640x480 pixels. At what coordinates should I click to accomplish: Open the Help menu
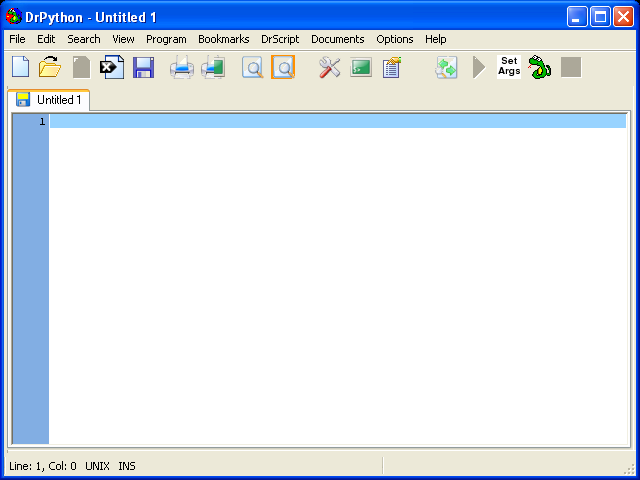pyautogui.click(x=436, y=39)
